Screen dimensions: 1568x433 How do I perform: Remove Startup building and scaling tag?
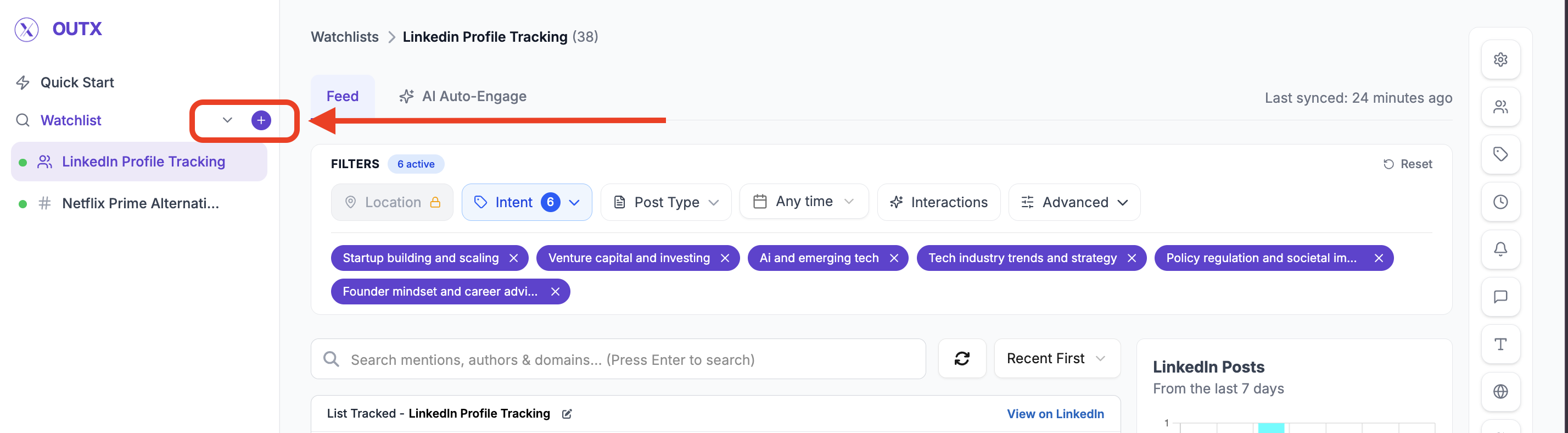[514, 258]
